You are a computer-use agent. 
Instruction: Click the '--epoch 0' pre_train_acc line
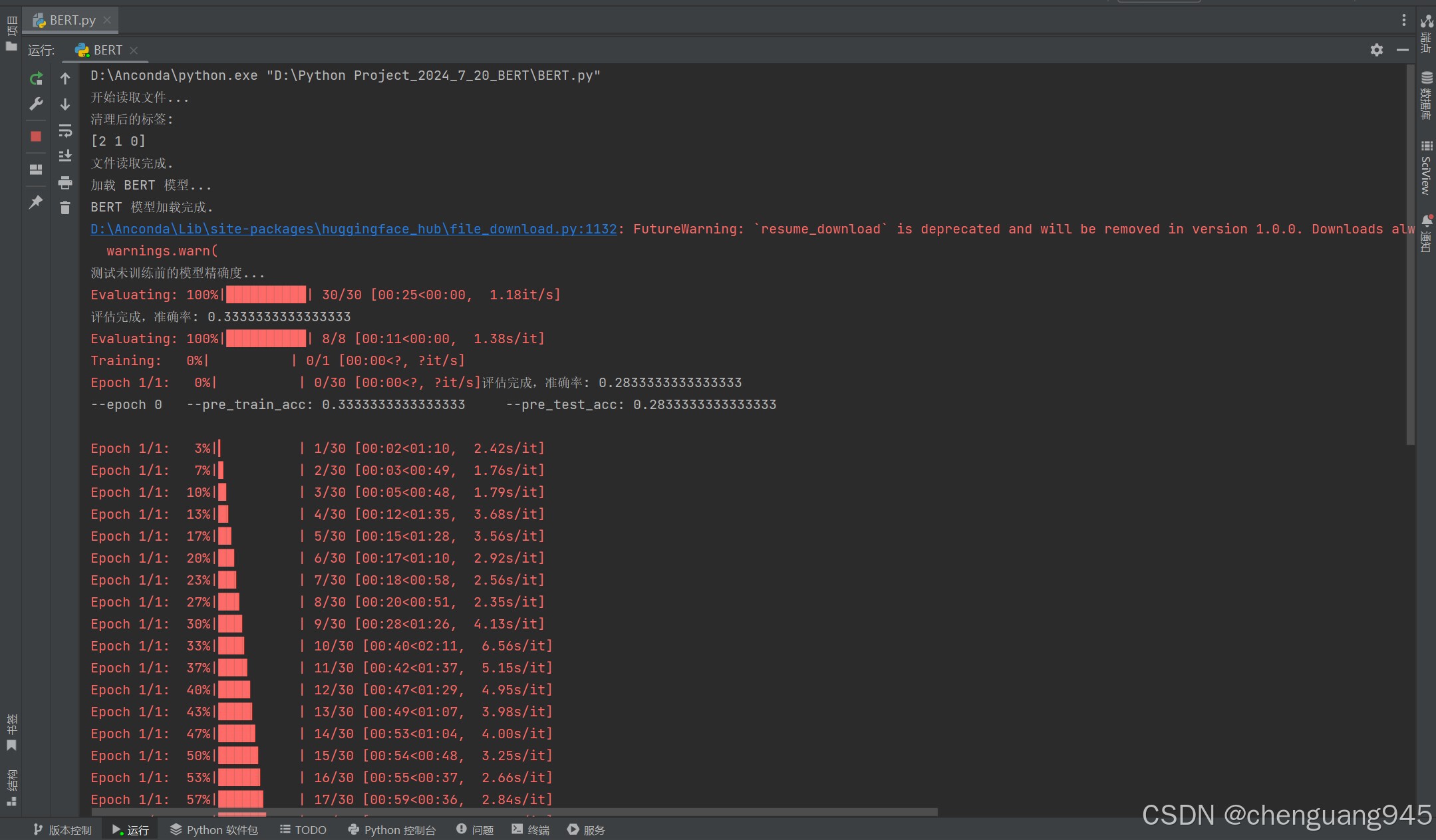(433, 404)
